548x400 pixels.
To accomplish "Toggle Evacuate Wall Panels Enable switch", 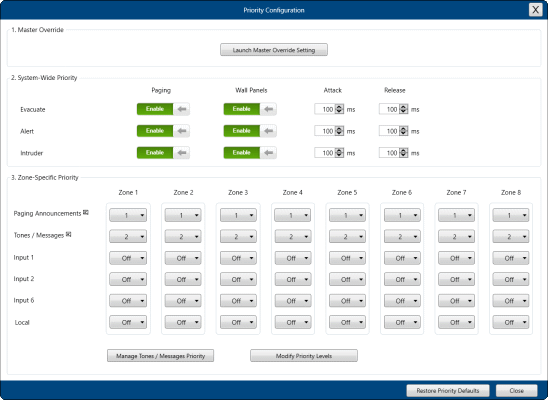I will [x=250, y=109].
